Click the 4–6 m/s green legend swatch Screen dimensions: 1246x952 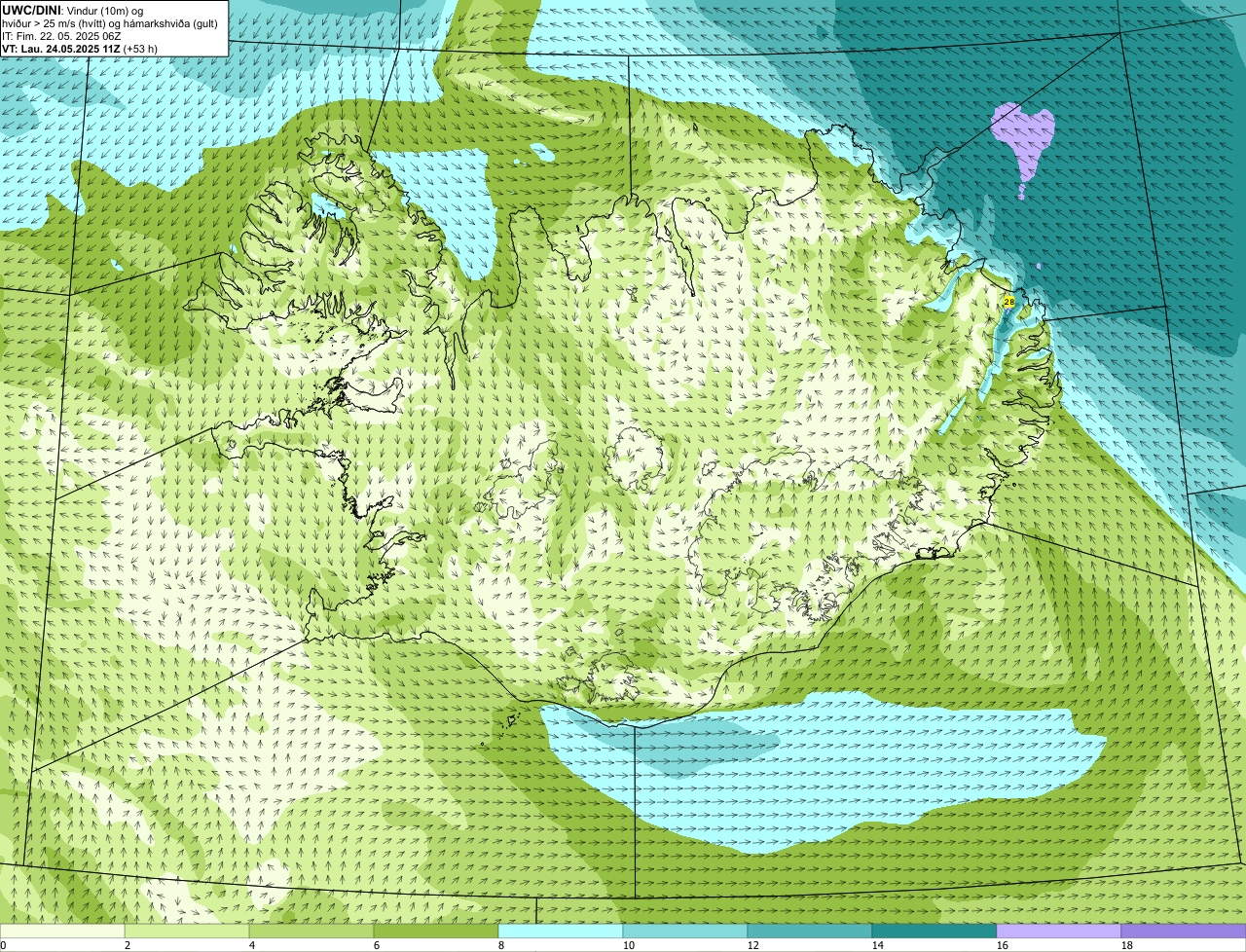[x=311, y=932]
